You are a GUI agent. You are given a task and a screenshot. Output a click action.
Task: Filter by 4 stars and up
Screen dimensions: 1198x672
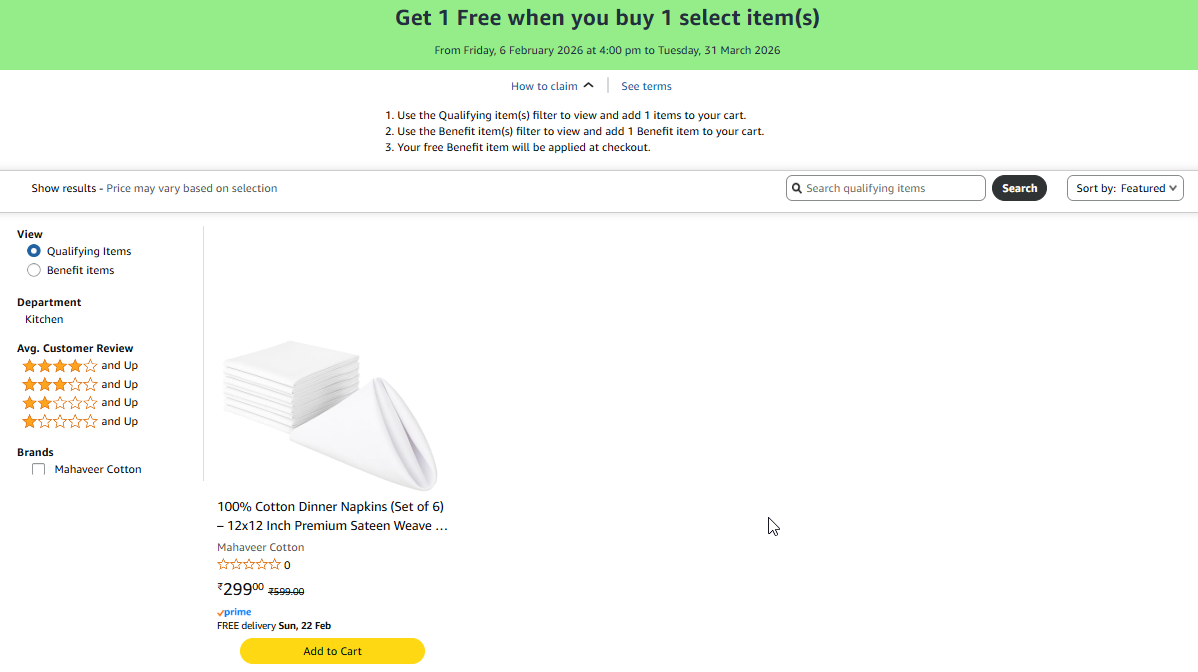pyautogui.click(x=80, y=366)
